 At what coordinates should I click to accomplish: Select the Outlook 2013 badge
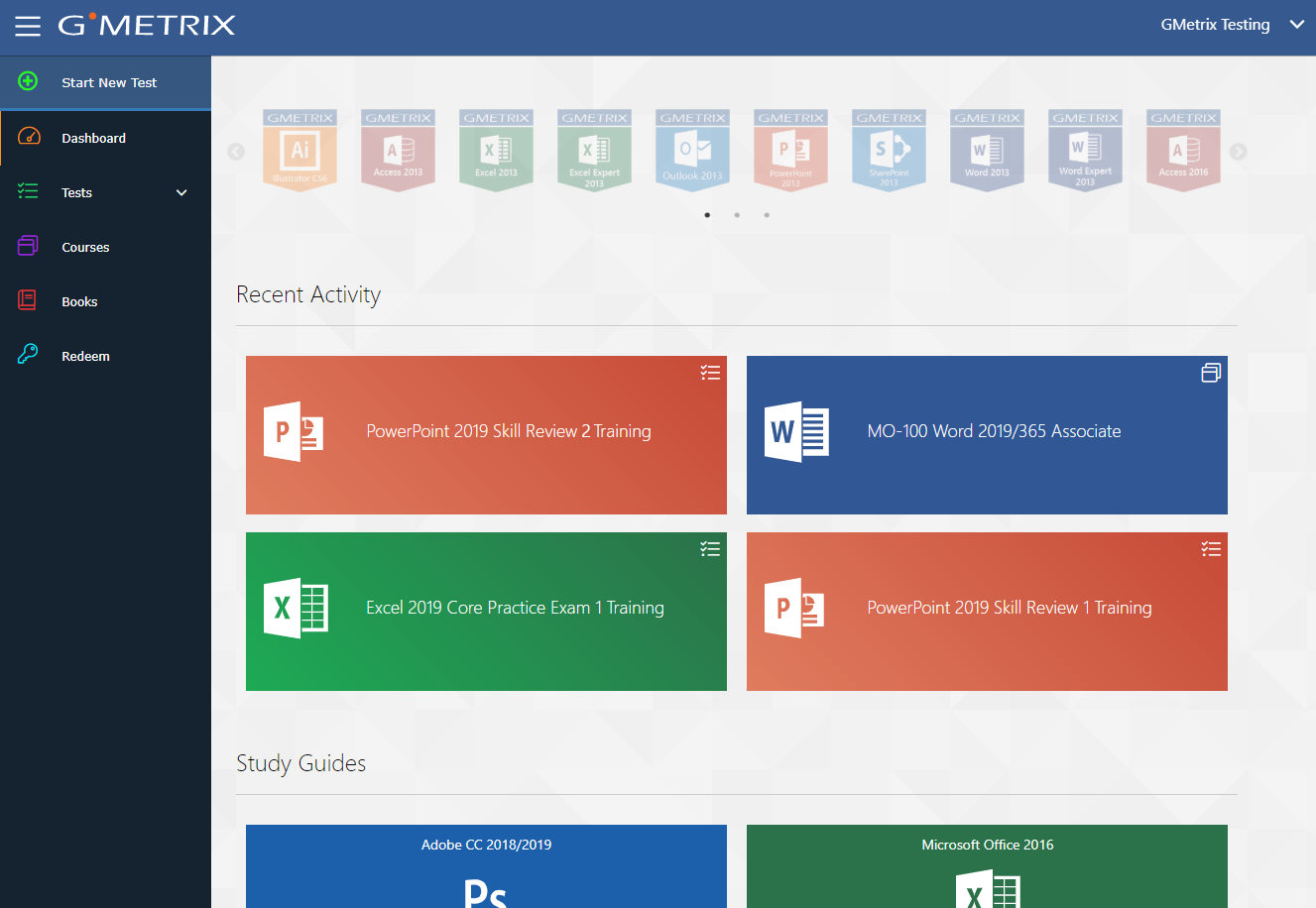click(692, 150)
